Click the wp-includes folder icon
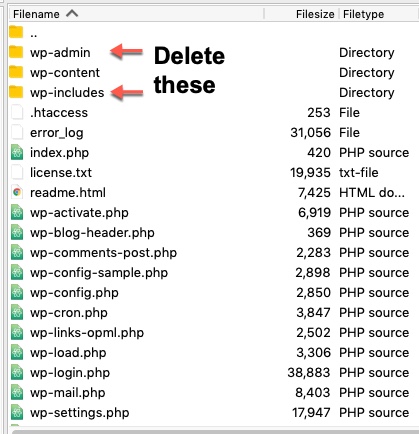The height and width of the screenshot is (434, 419). click(x=16, y=92)
